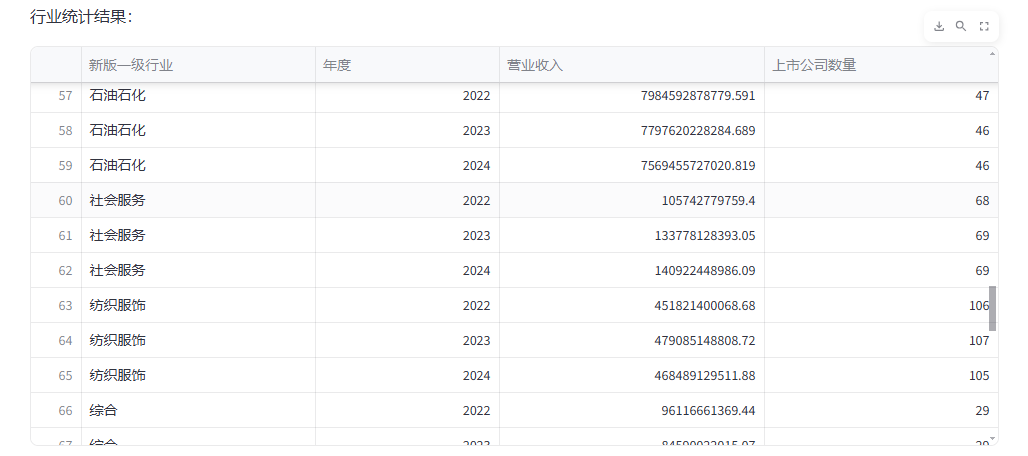Image resolution: width=1028 pixels, height=456 pixels.
Task: Select 综合 cell in row 66
Action: (x=199, y=410)
